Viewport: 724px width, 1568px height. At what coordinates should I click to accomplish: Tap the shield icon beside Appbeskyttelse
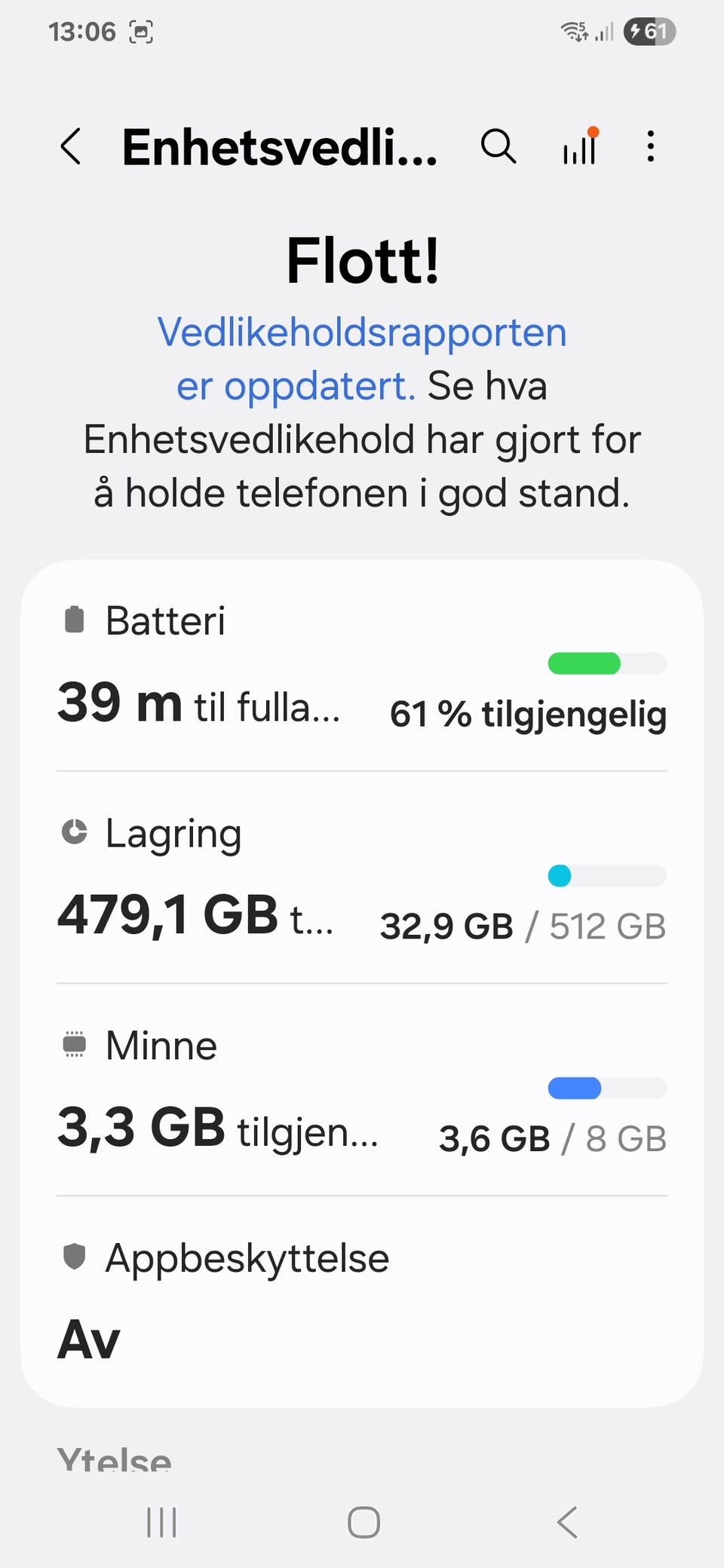[74, 1257]
